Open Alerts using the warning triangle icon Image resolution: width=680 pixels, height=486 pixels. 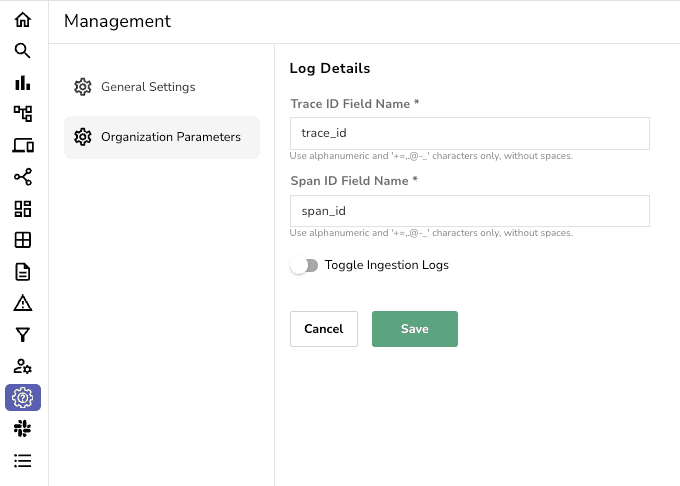pyautogui.click(x=23, y=303)
